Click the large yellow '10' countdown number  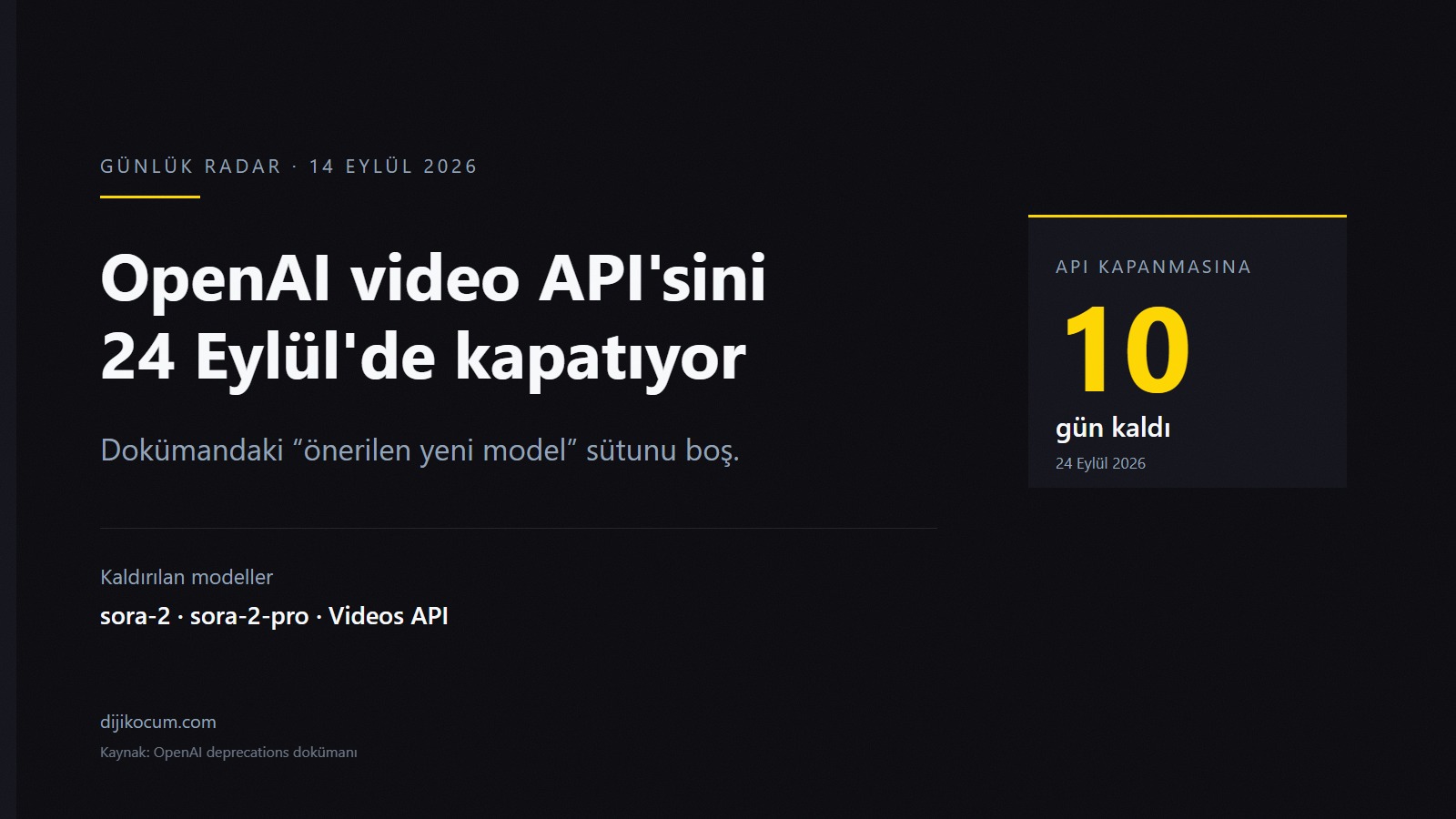click(1126, 350)
